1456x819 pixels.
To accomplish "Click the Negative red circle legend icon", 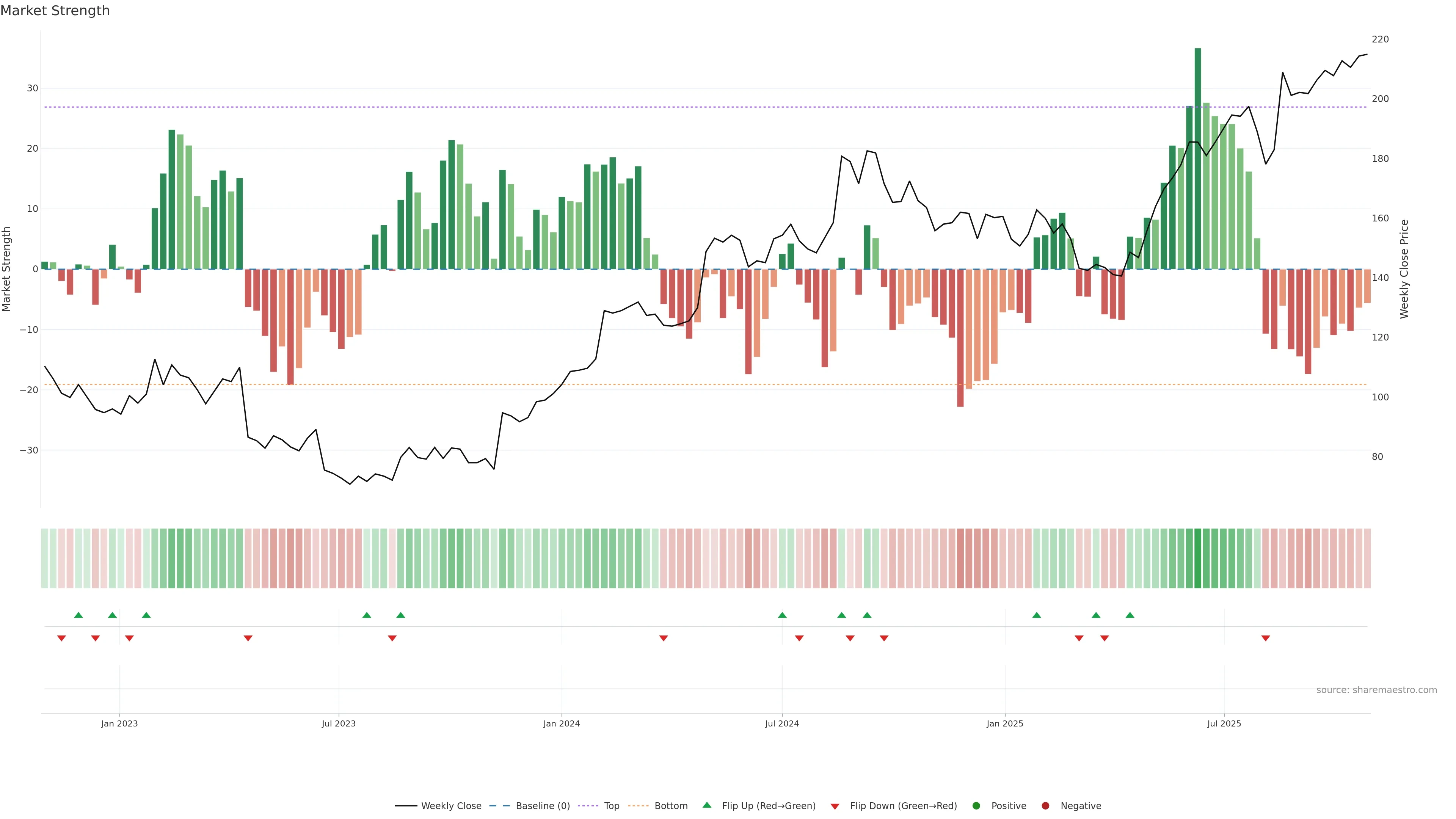I will coord(1045,806).
